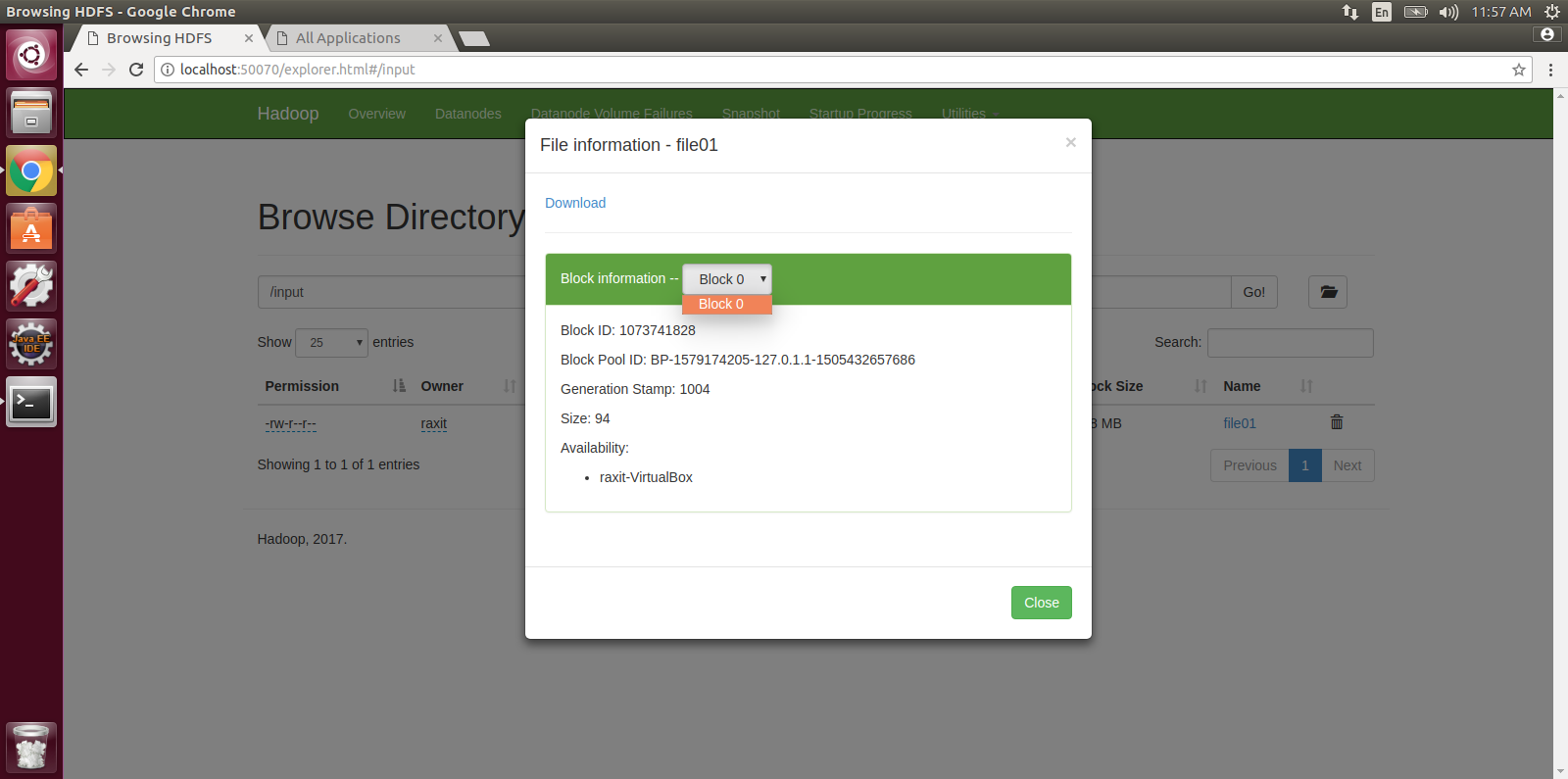This screenshot has height=779, width=1568.
Task: Click permission -rw-r--r-- value
Action: click(291, 423)
